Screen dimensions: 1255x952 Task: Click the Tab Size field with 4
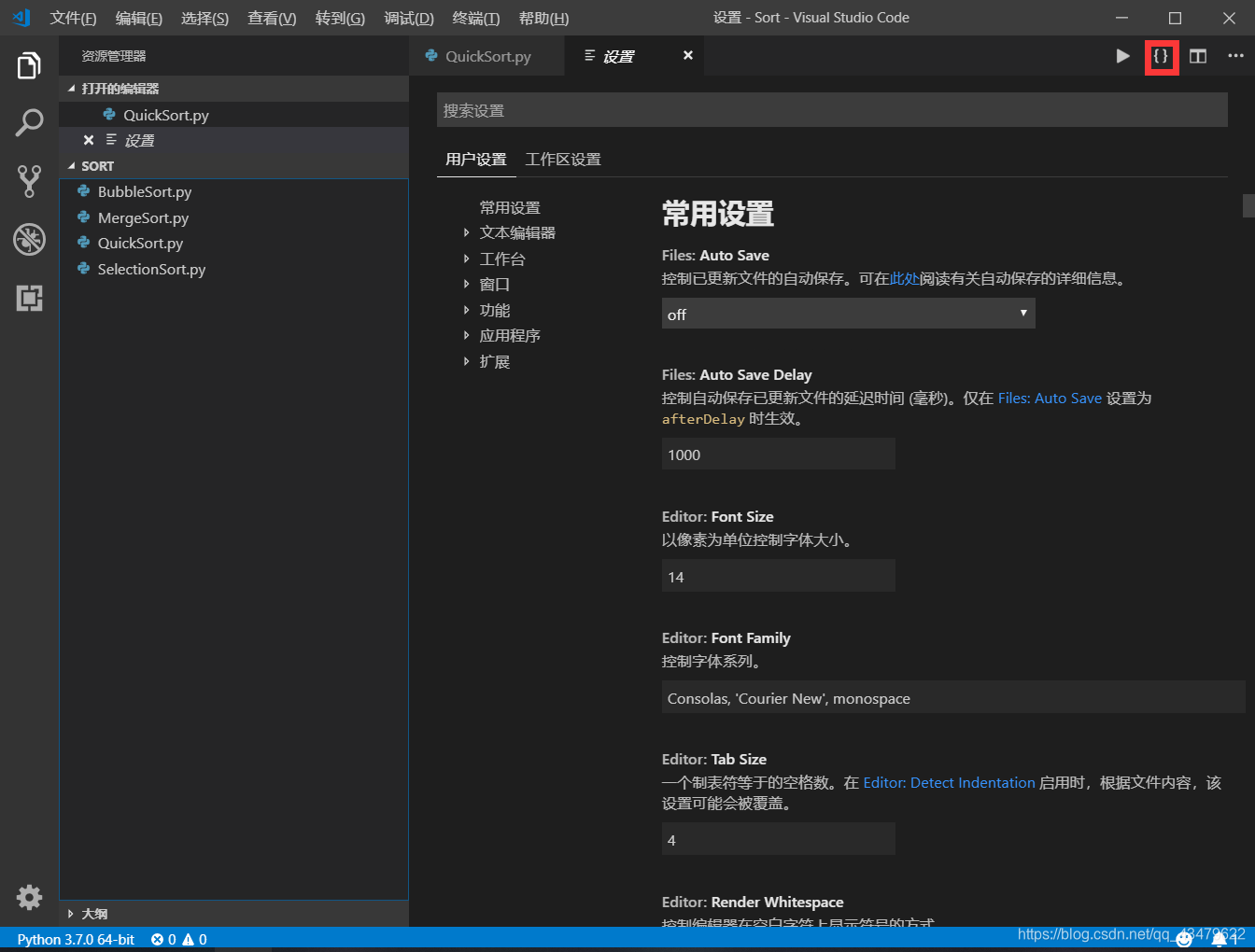pyautogui.click(x=778, y=839)
